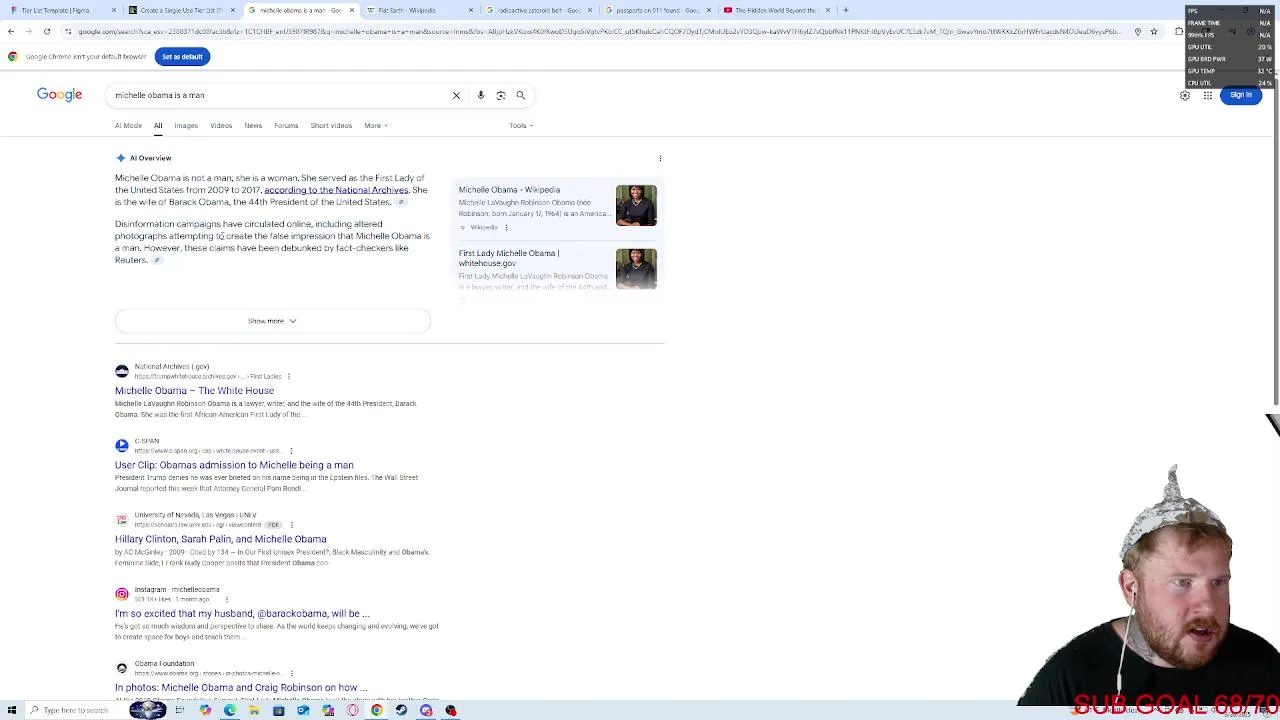The image size is (1280, 720).
Task: Click the page vertical scrollbar
Action: point(1276,240)
